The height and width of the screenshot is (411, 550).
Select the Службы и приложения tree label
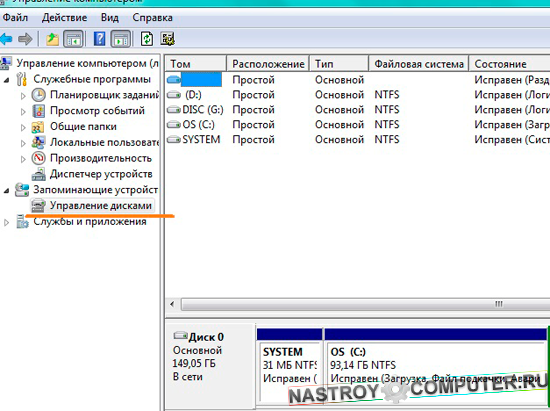coord(90,222)
